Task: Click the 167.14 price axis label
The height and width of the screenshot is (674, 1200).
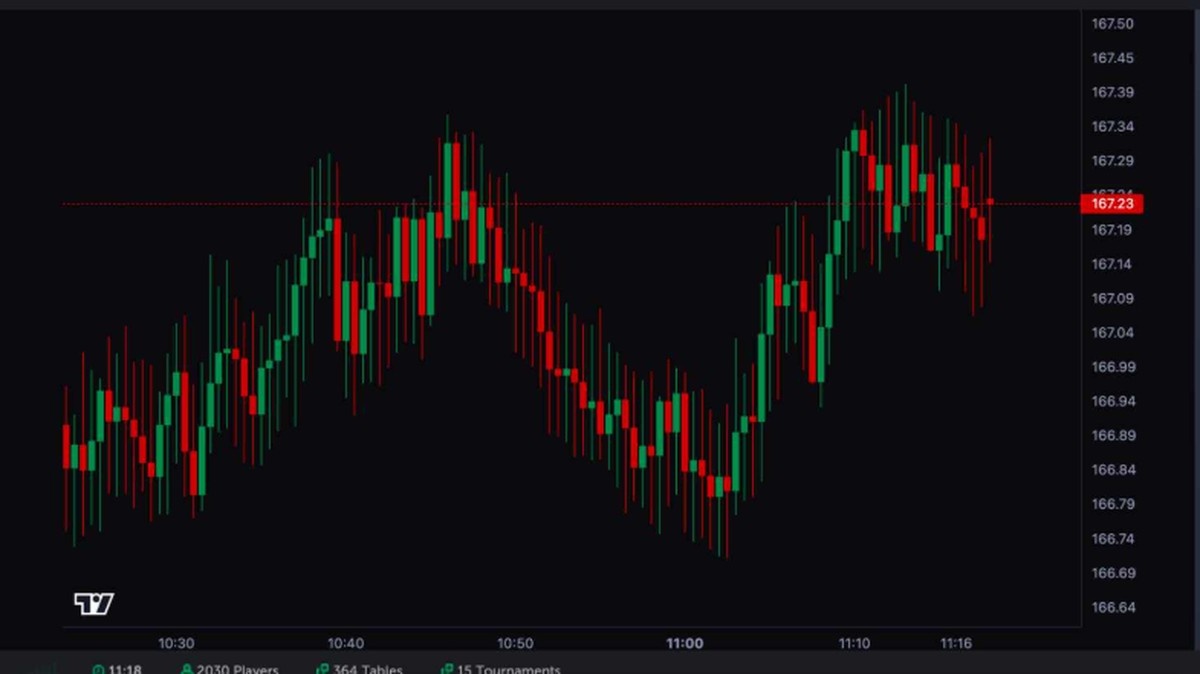Action: 1112,264
